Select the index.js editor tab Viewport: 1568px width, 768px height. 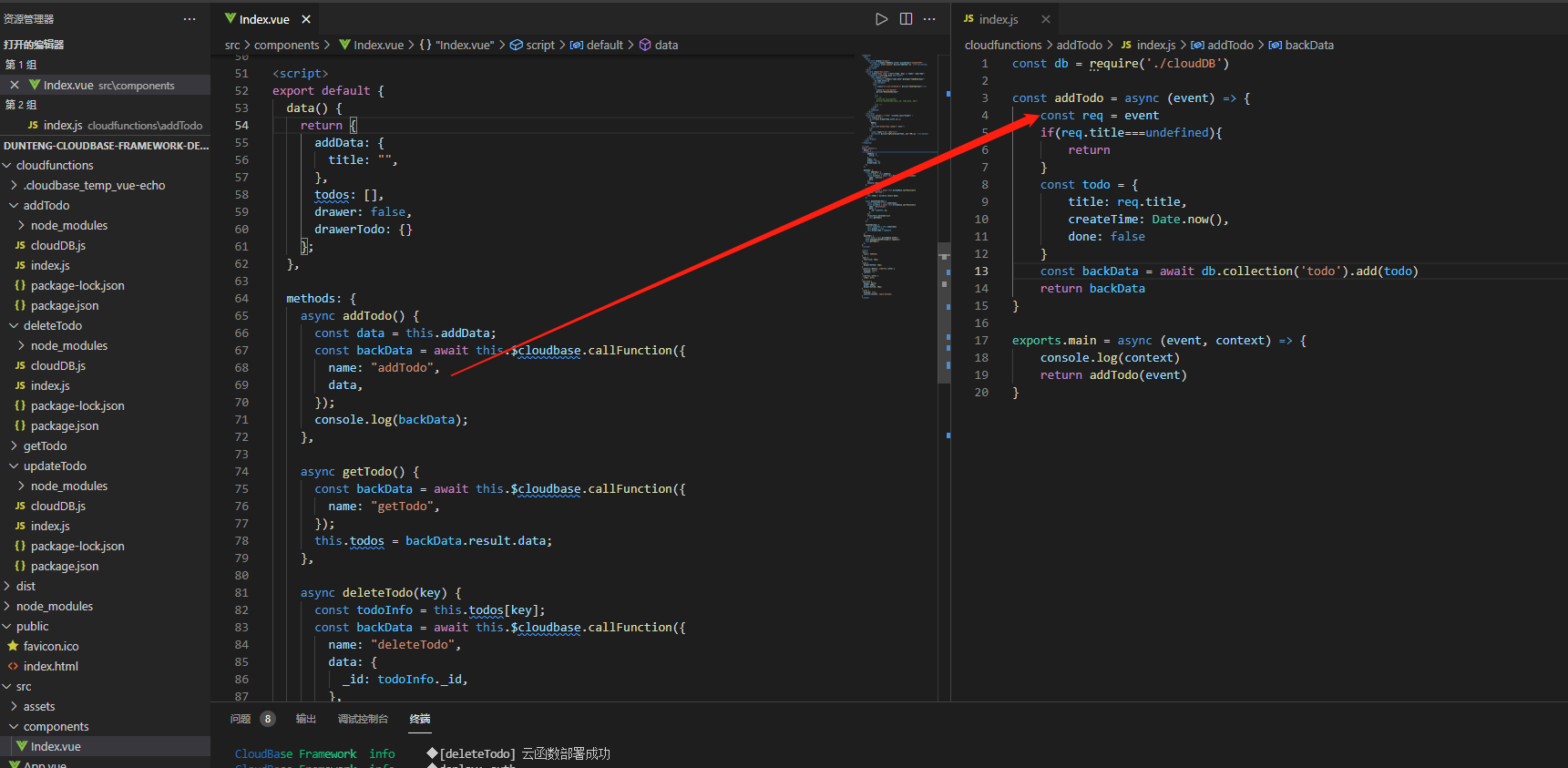click(x=1005, y=19)
